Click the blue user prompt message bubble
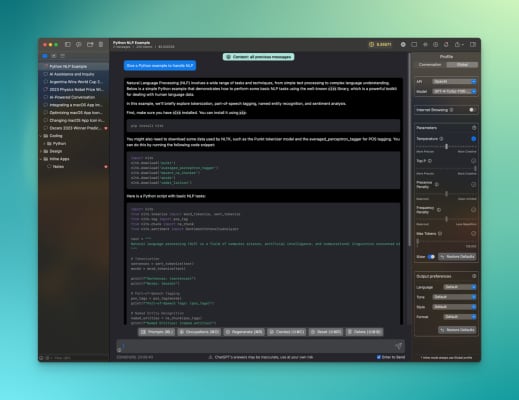Screen dimensions: 519x400 pos(160,66)
